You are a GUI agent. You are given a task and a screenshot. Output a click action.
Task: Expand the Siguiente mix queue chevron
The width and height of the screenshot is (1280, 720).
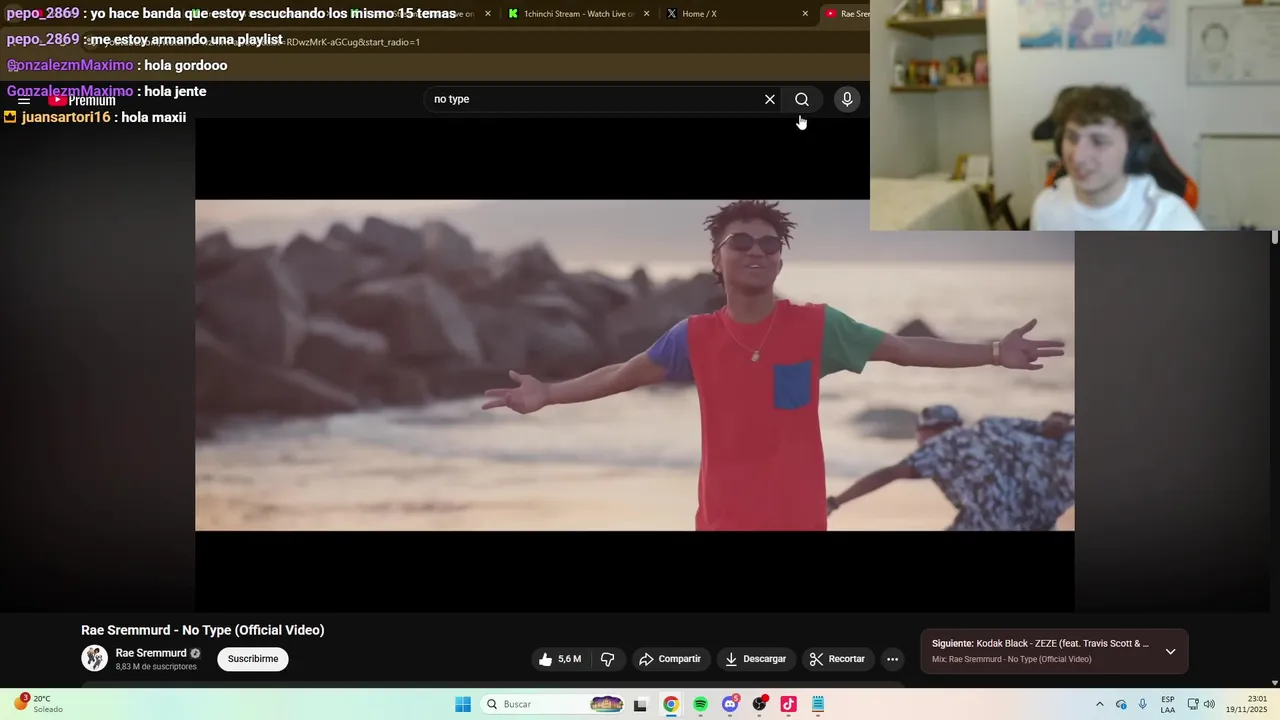[1170, 652]
